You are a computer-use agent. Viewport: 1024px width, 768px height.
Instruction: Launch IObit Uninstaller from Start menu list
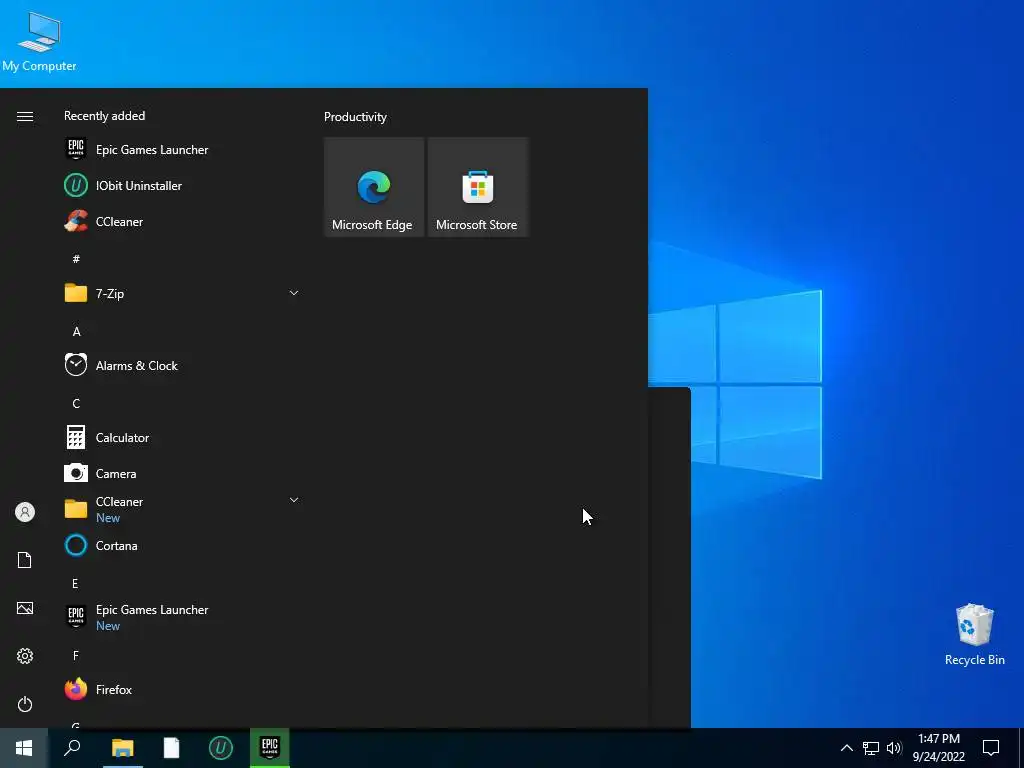point(182,185)
